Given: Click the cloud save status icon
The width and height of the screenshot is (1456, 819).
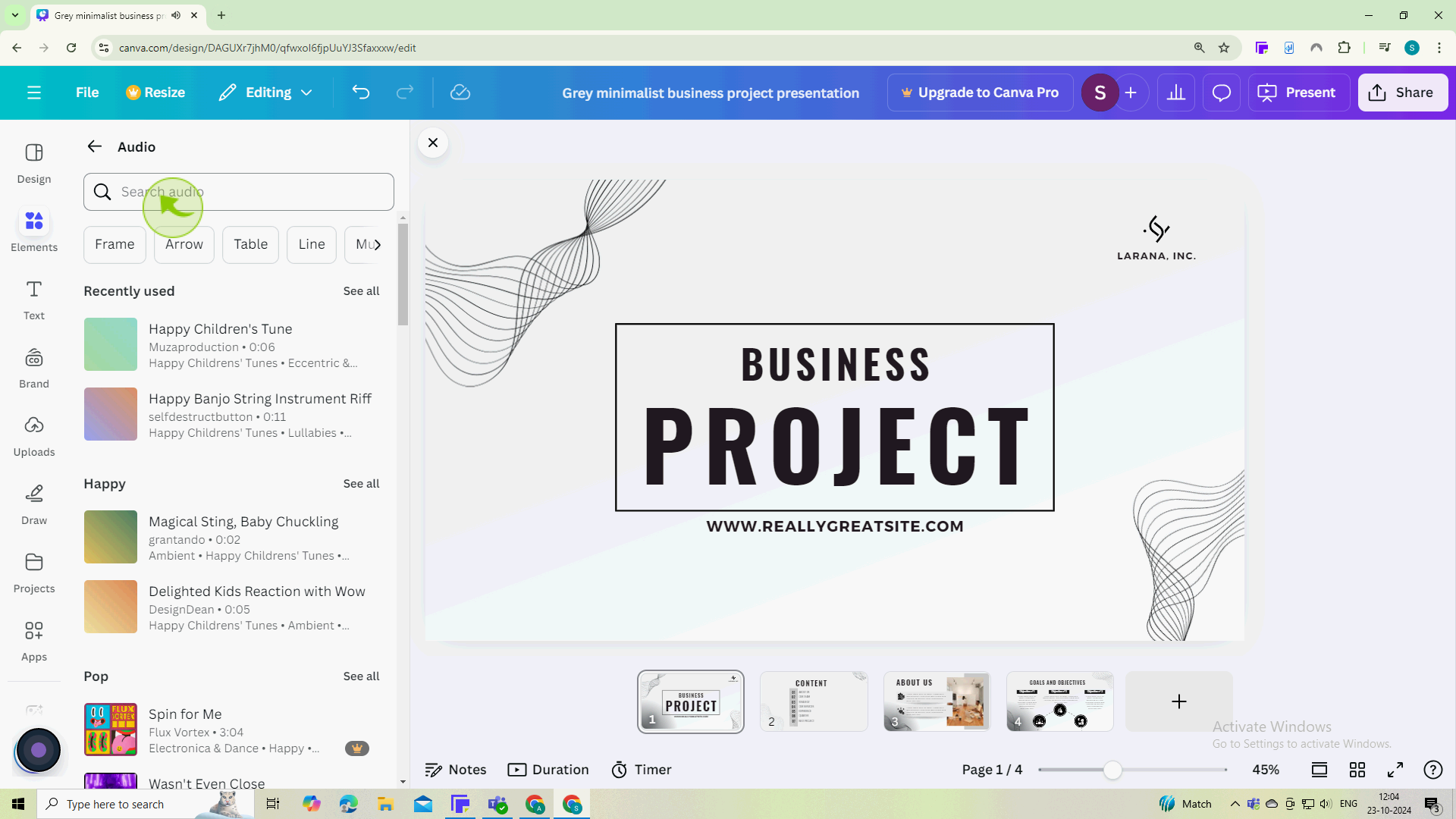Looking at the screenshot, I should 460,93.
